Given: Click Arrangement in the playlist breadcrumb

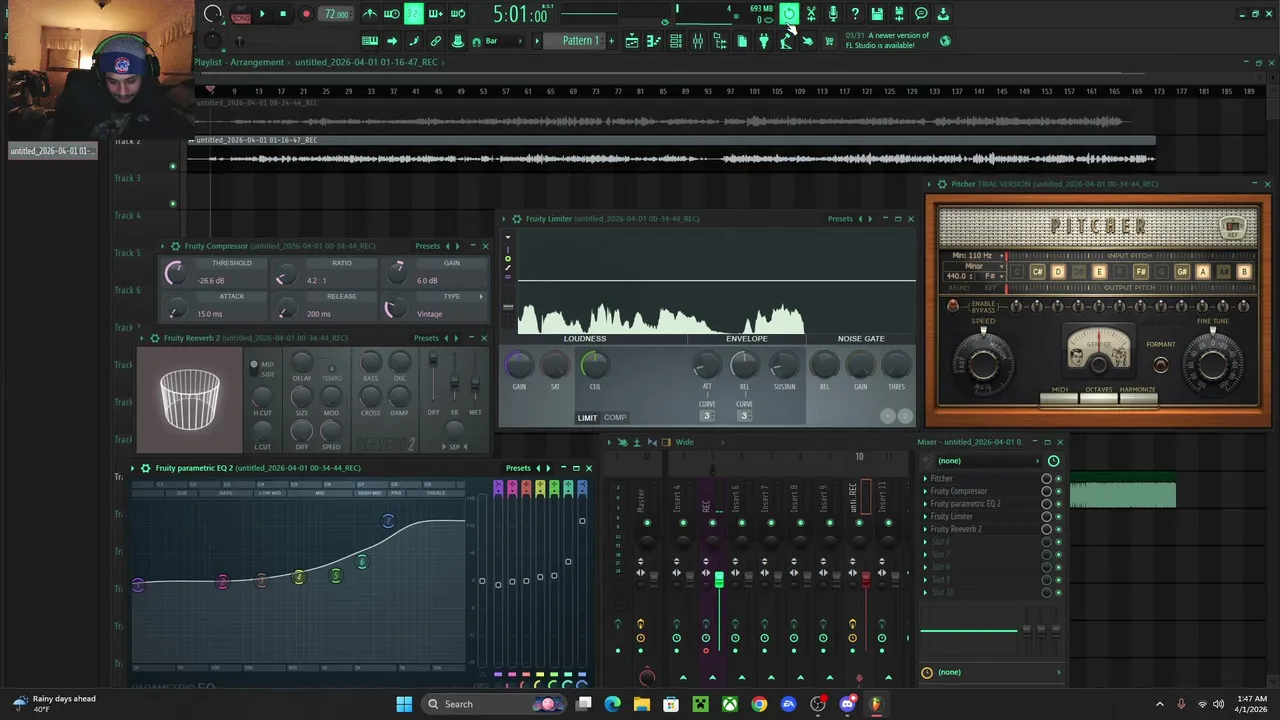Looking at the screenshot, I should (257, 62).
